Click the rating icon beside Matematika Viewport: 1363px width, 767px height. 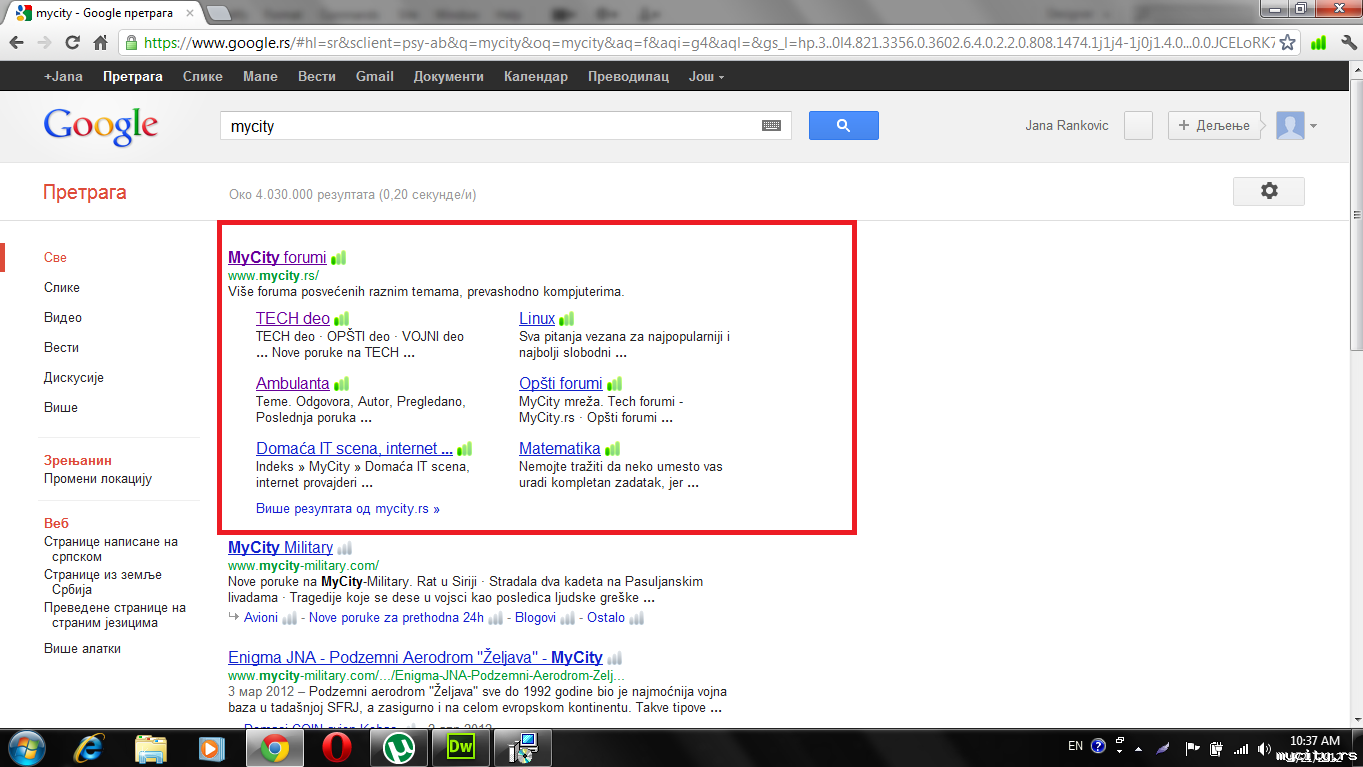coord(612,449)
